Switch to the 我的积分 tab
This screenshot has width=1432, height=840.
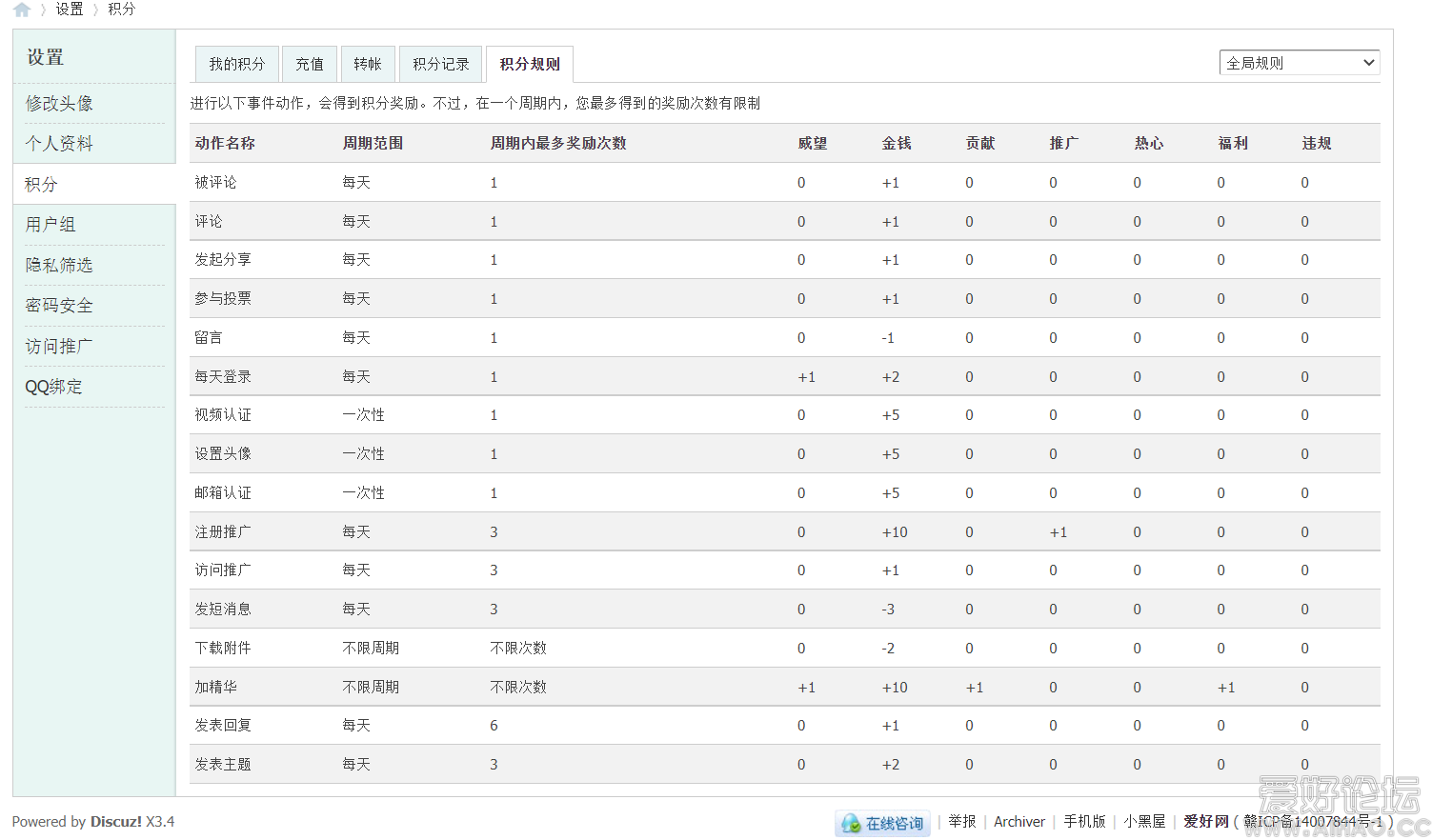[236, 64]
